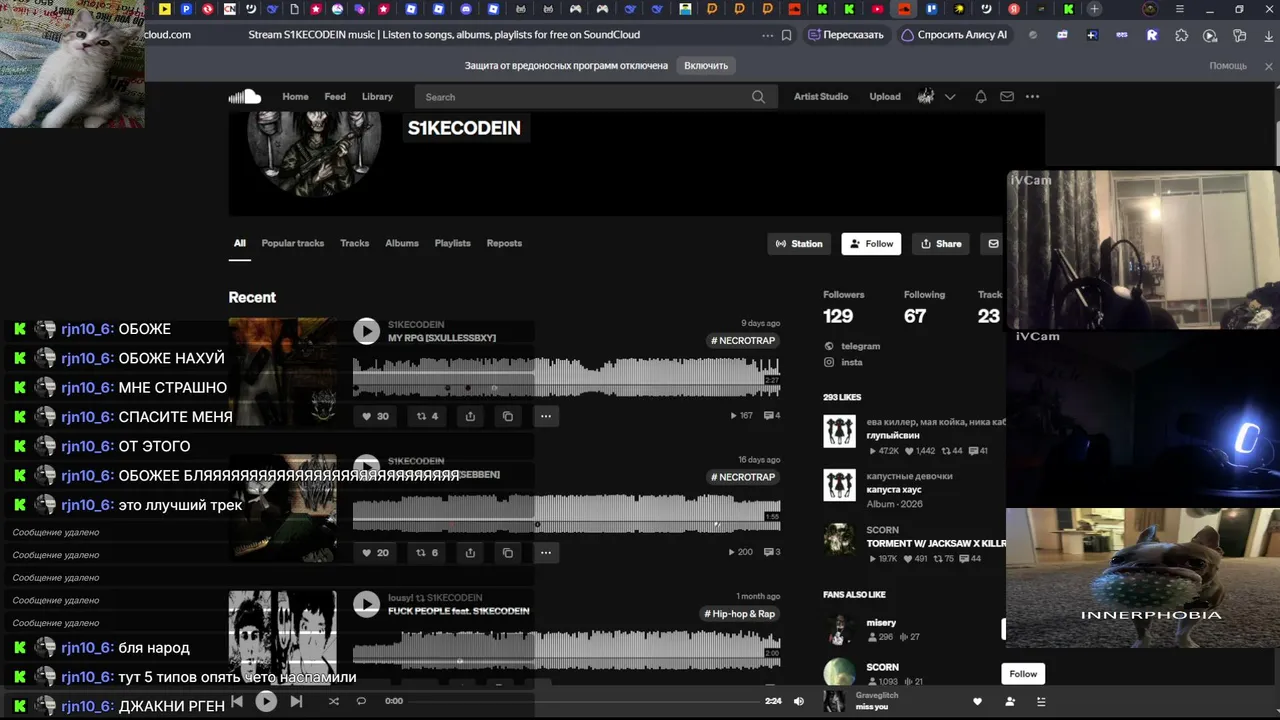Repost the second track with 6 reposts
This screenshot has width=1280, height=720.
[428, 552]
